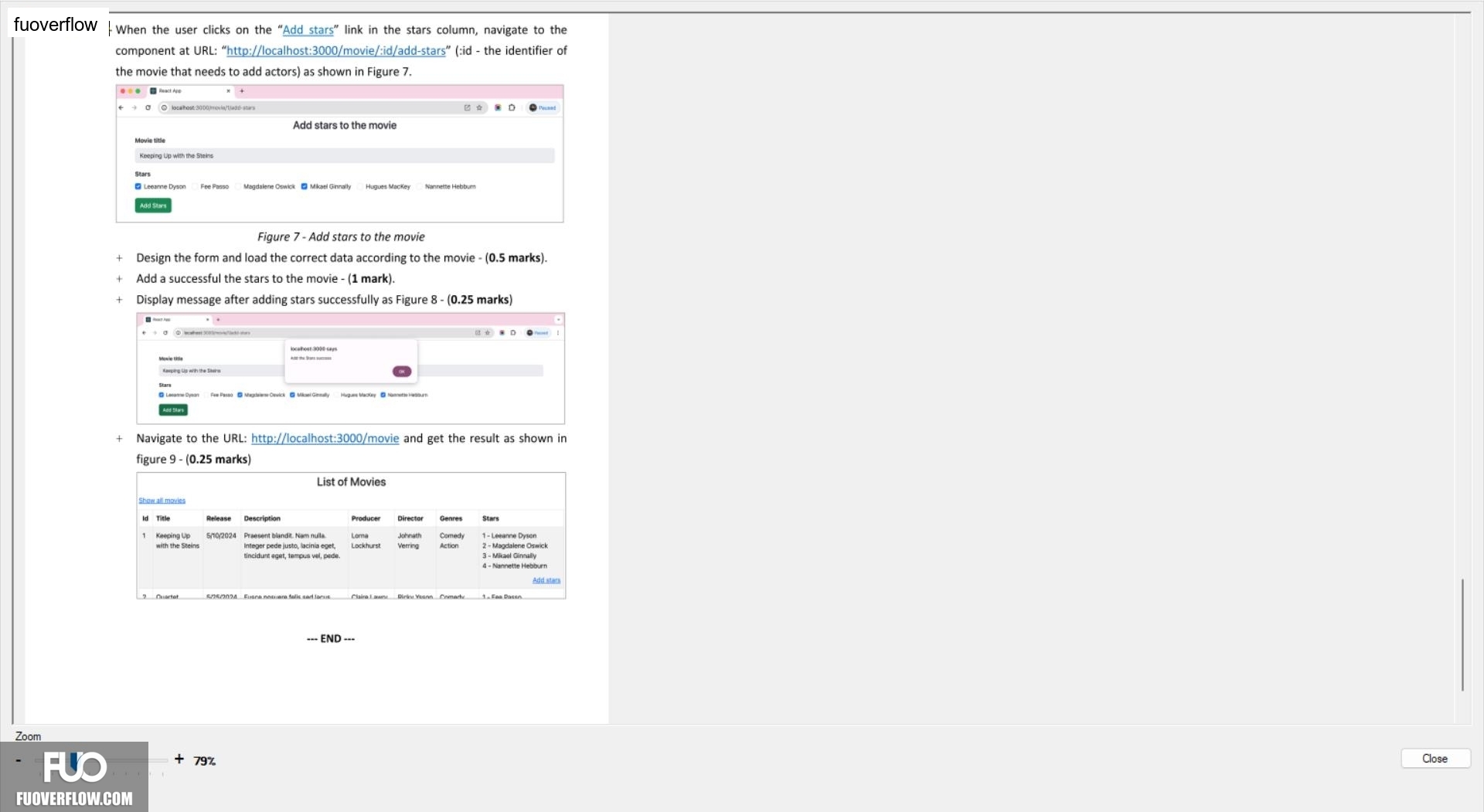Open the "Add stars" link in the paragraph
The width and height of the screenshot is (1484, 812).
(308, 30)
